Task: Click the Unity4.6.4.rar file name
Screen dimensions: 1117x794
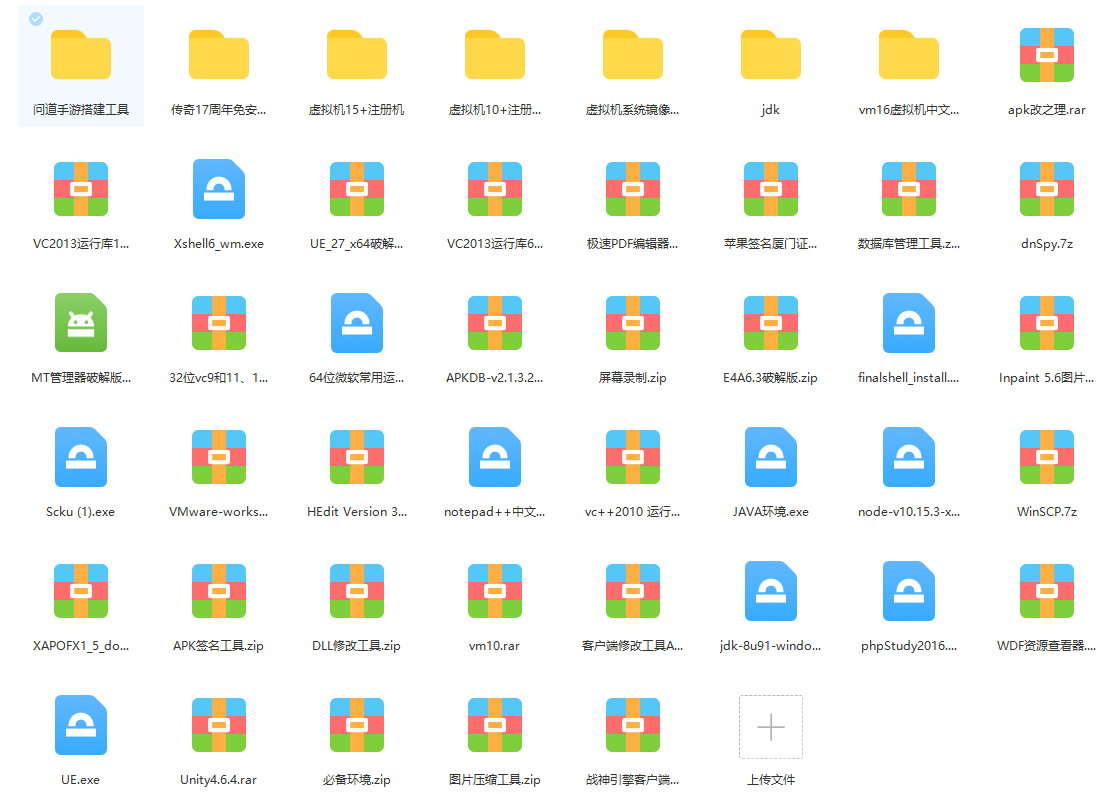Action: point(219,780)
